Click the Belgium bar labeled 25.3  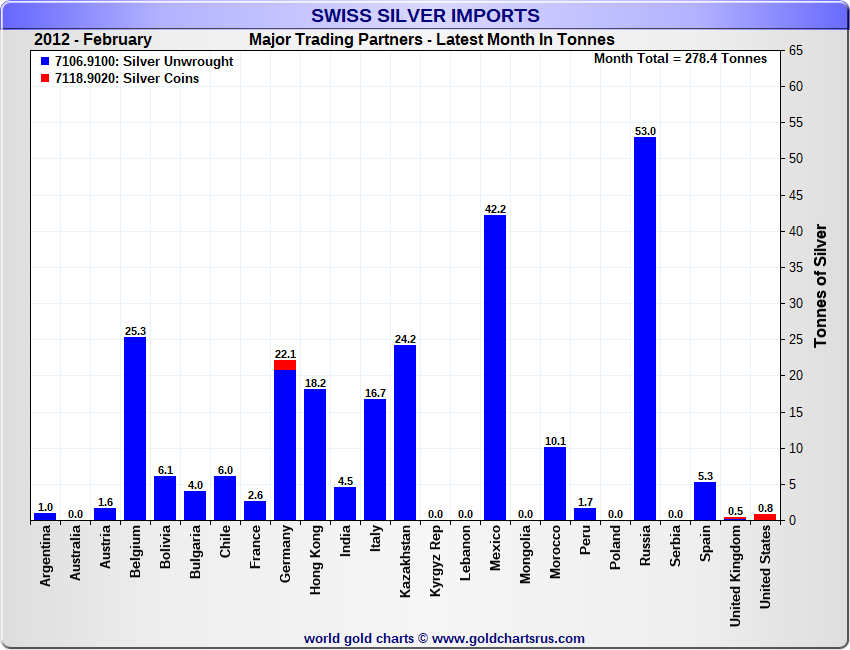pos(135,430)
